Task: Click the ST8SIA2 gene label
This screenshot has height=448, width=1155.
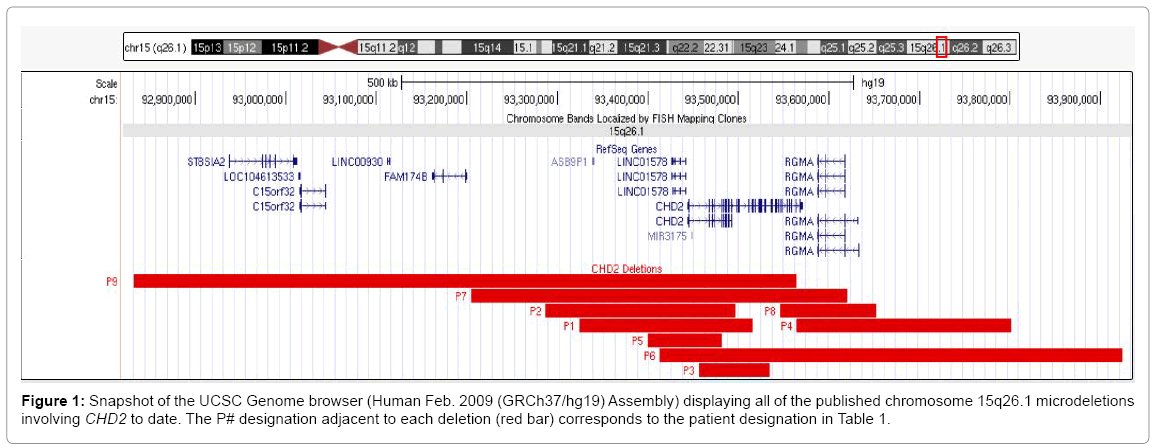Action: pyautogui.click(x=207, y=161)
